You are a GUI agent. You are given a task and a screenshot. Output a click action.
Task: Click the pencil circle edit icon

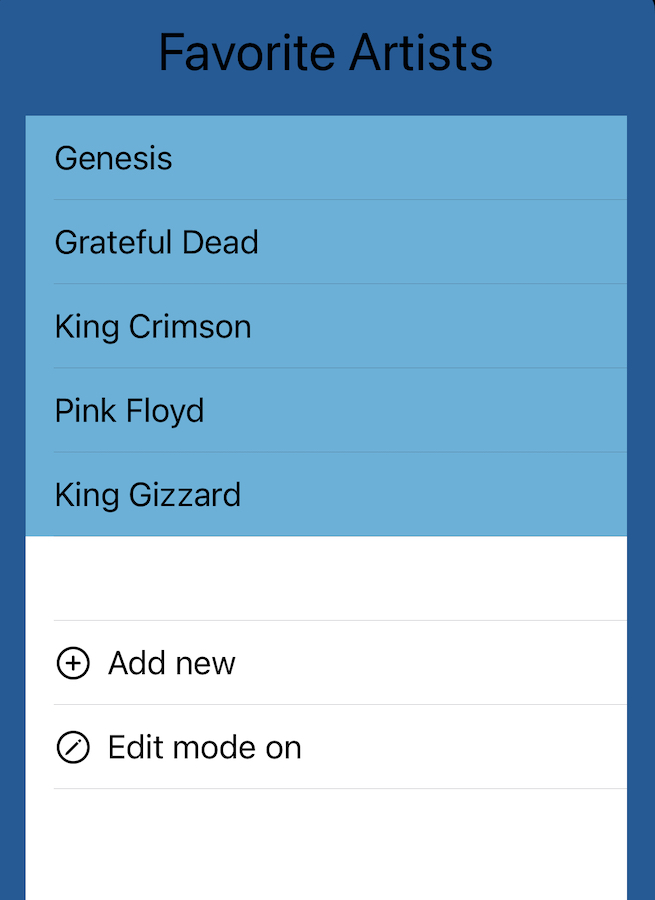pos(73,747)
